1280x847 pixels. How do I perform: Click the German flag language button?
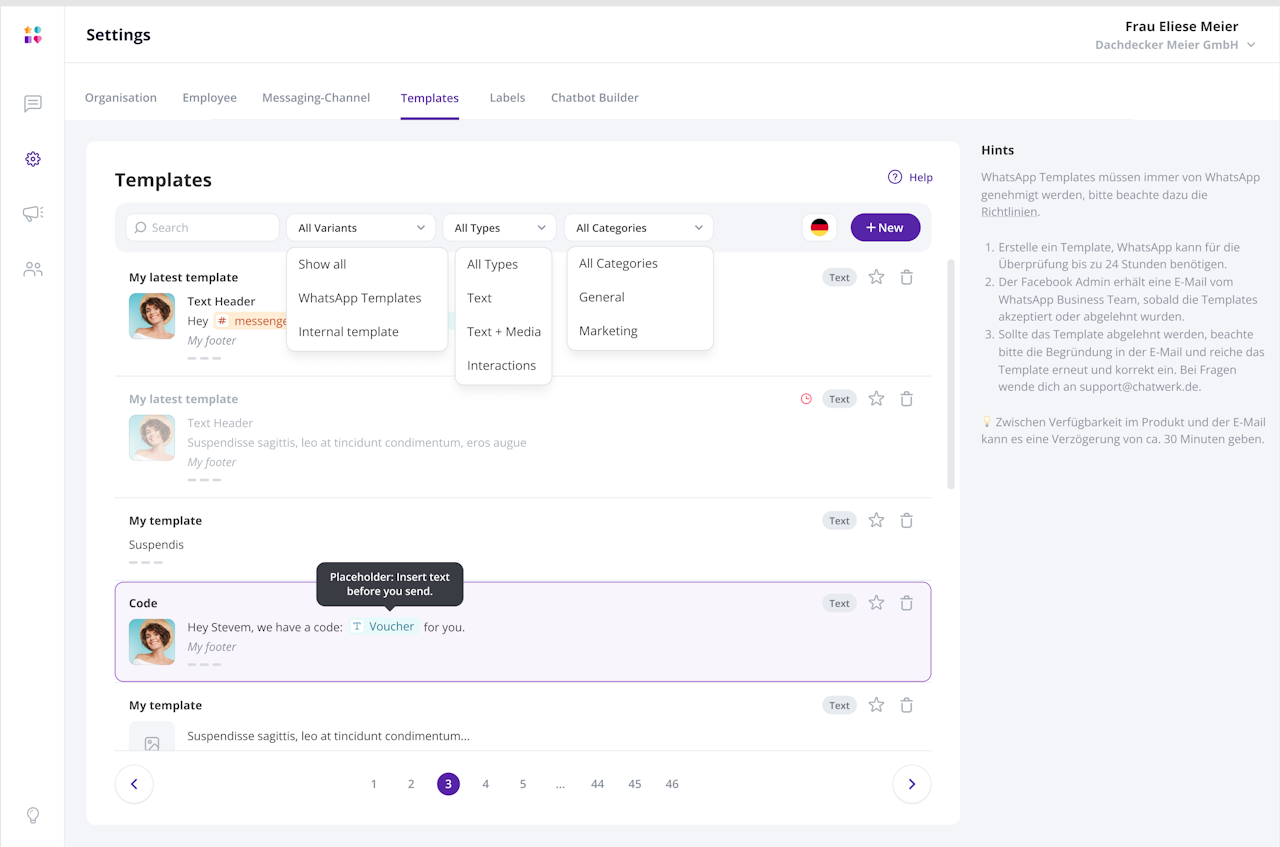click(819, 228)
